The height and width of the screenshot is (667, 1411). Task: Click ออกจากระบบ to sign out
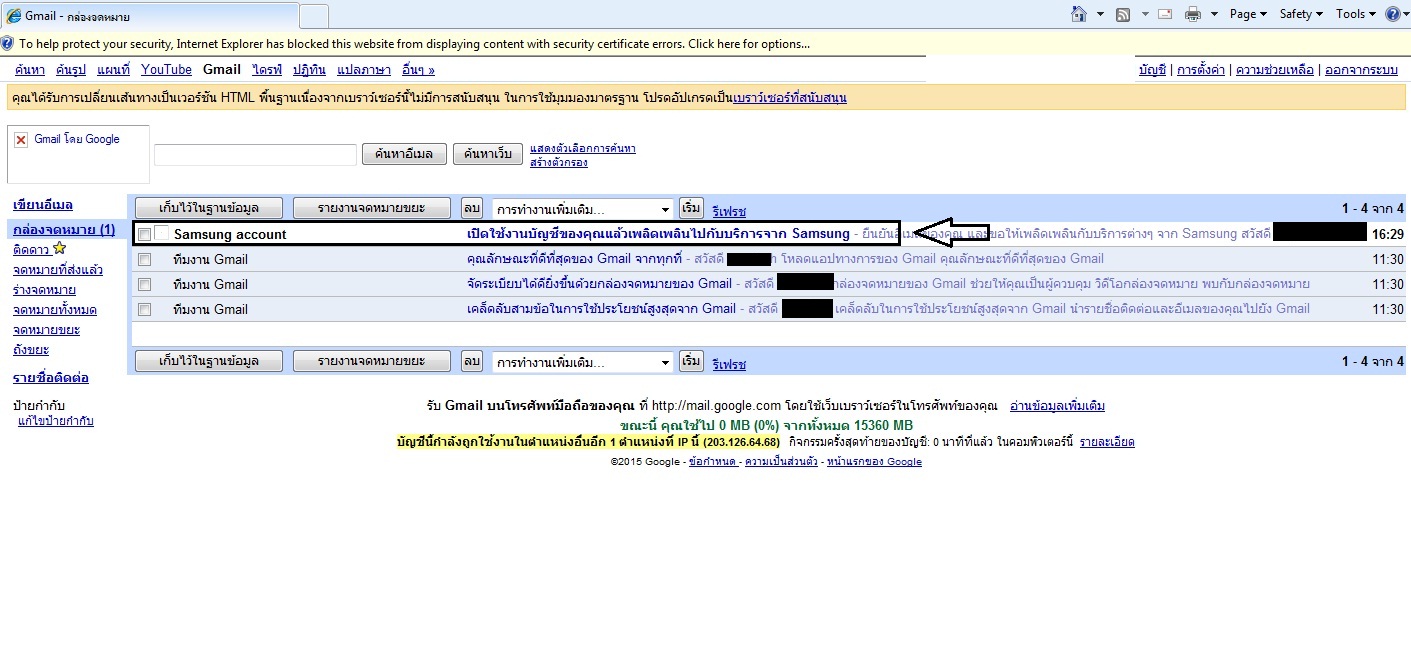[1361, 70]
